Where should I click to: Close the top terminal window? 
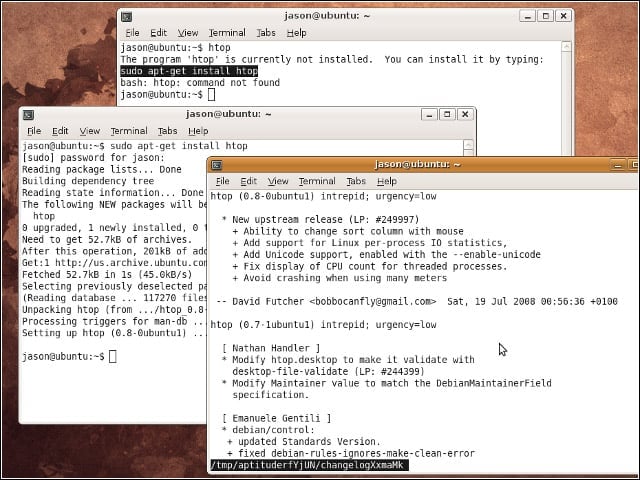pyautogui.click(x=564, y=16)
